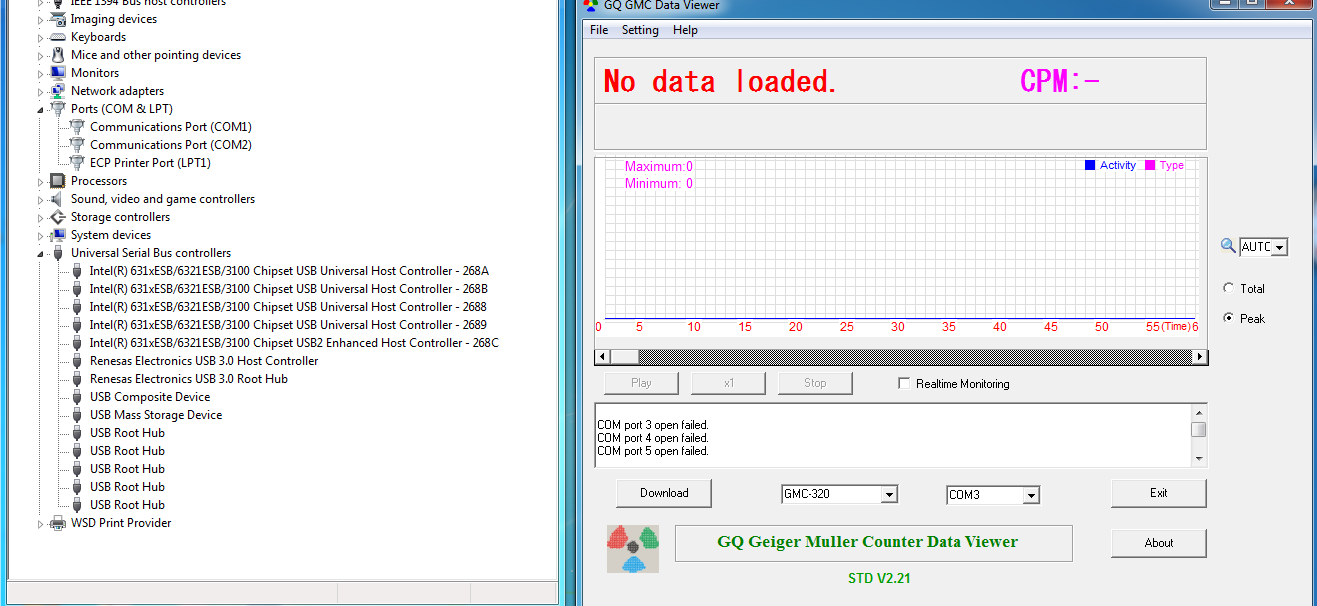Click the Keyboards category icon
Viewport: 1317px width, 606px height.
pos(58,37)
